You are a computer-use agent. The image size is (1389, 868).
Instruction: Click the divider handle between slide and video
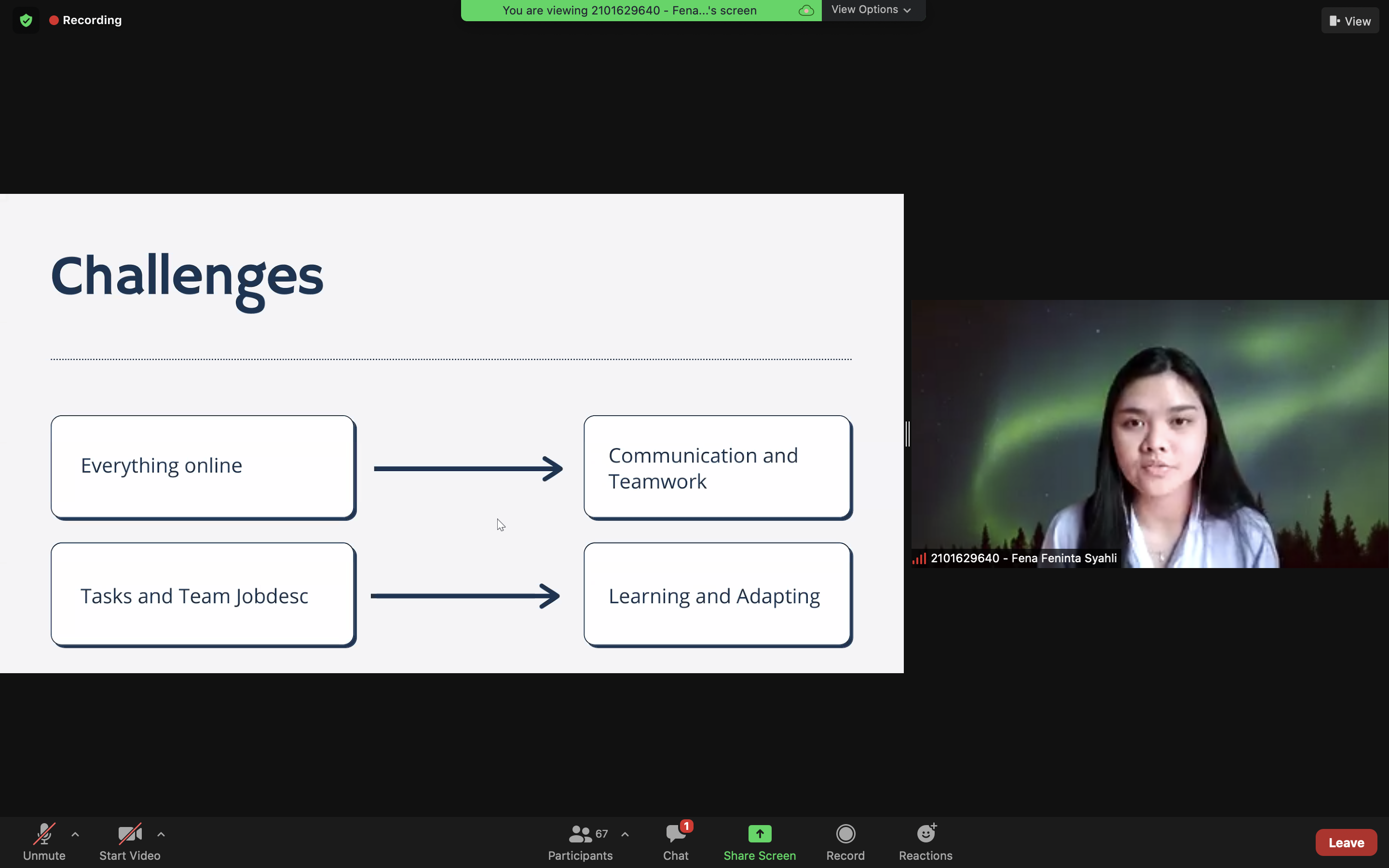(x=908, y=434)
